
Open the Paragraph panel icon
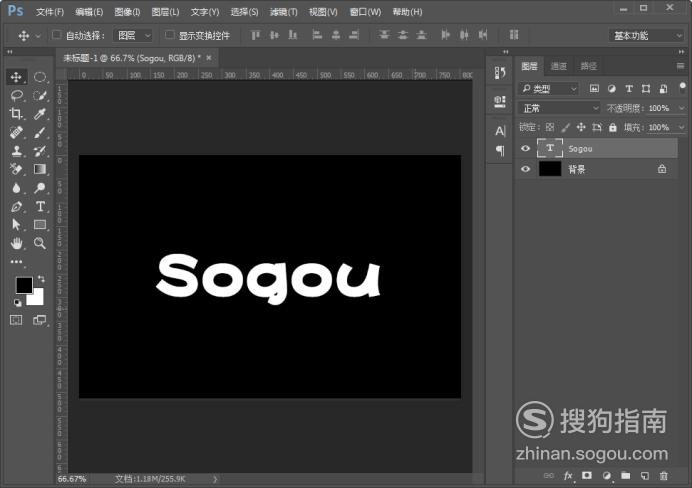[x=500, y=151]
